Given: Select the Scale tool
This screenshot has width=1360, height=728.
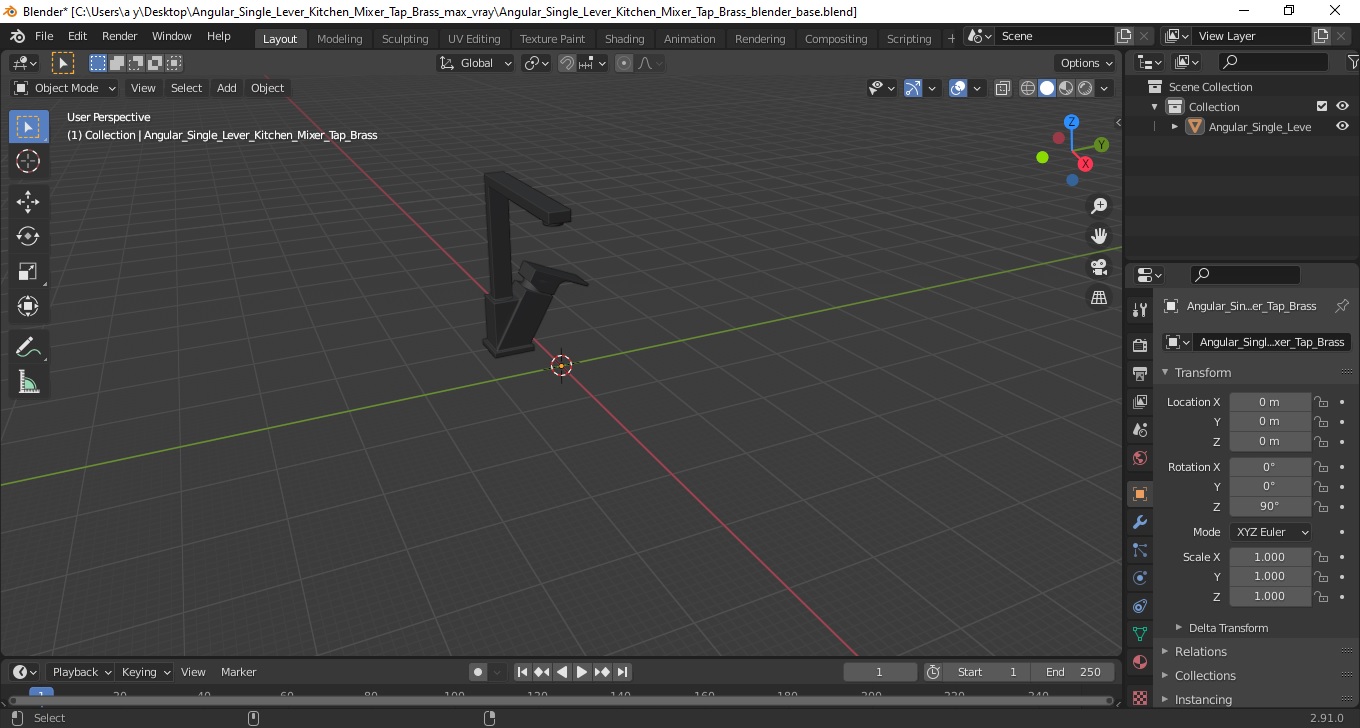Looking at the screenshot, I should [x=28, y=272].
